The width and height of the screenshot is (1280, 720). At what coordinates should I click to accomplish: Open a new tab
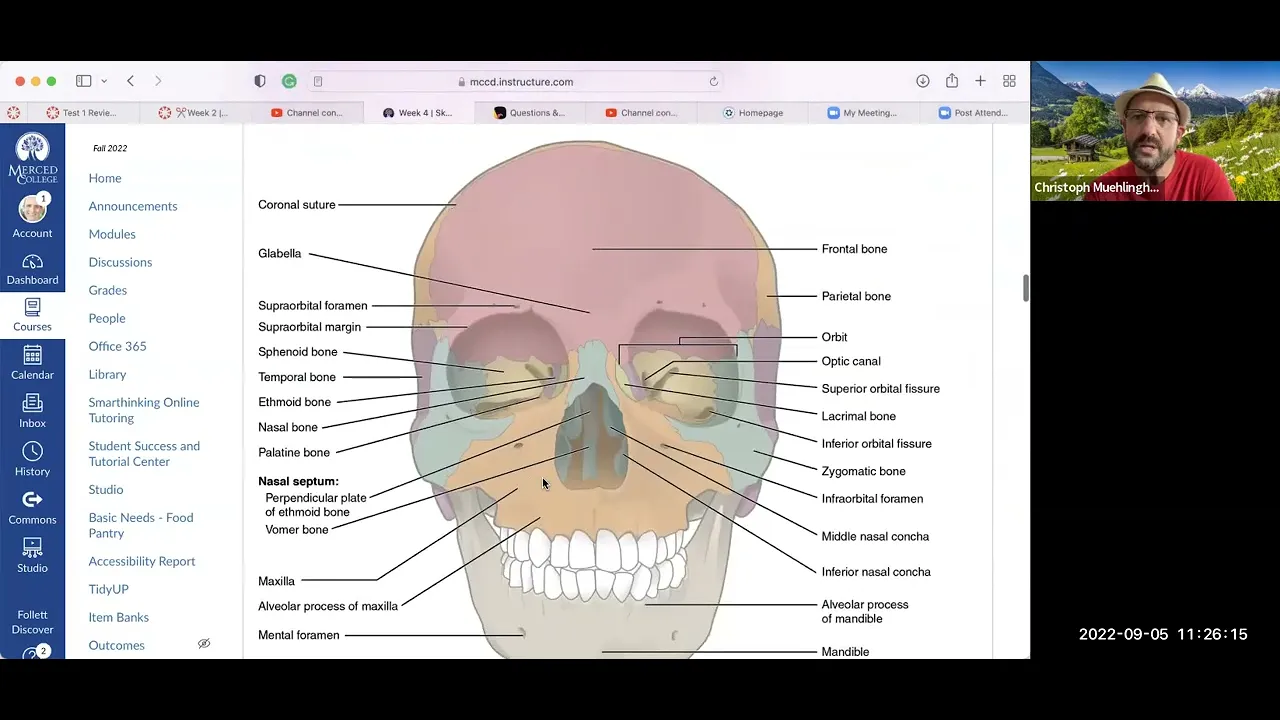pyautogui.click(x=980, y=81)
